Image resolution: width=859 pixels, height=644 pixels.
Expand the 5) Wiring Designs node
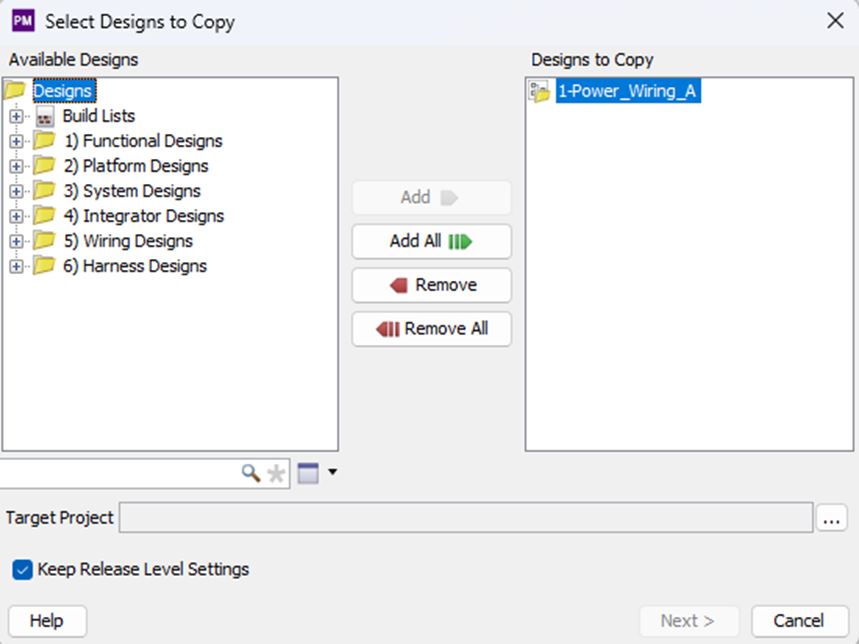point(14,241)
